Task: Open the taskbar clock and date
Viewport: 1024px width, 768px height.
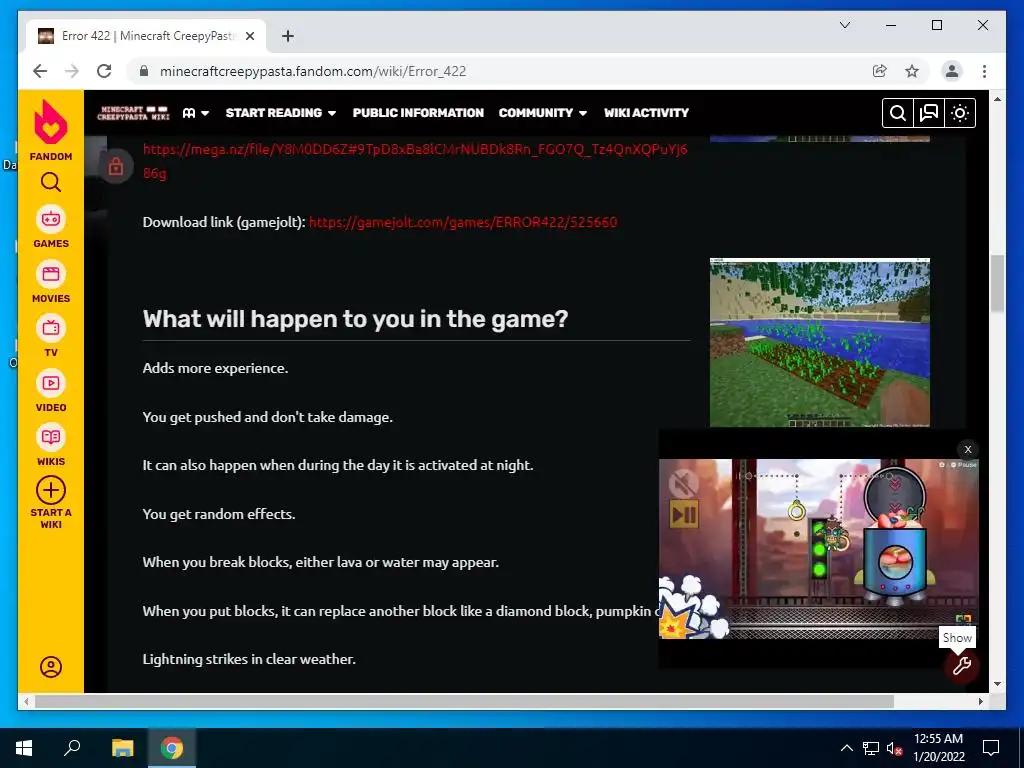Action: coord(938,748)
